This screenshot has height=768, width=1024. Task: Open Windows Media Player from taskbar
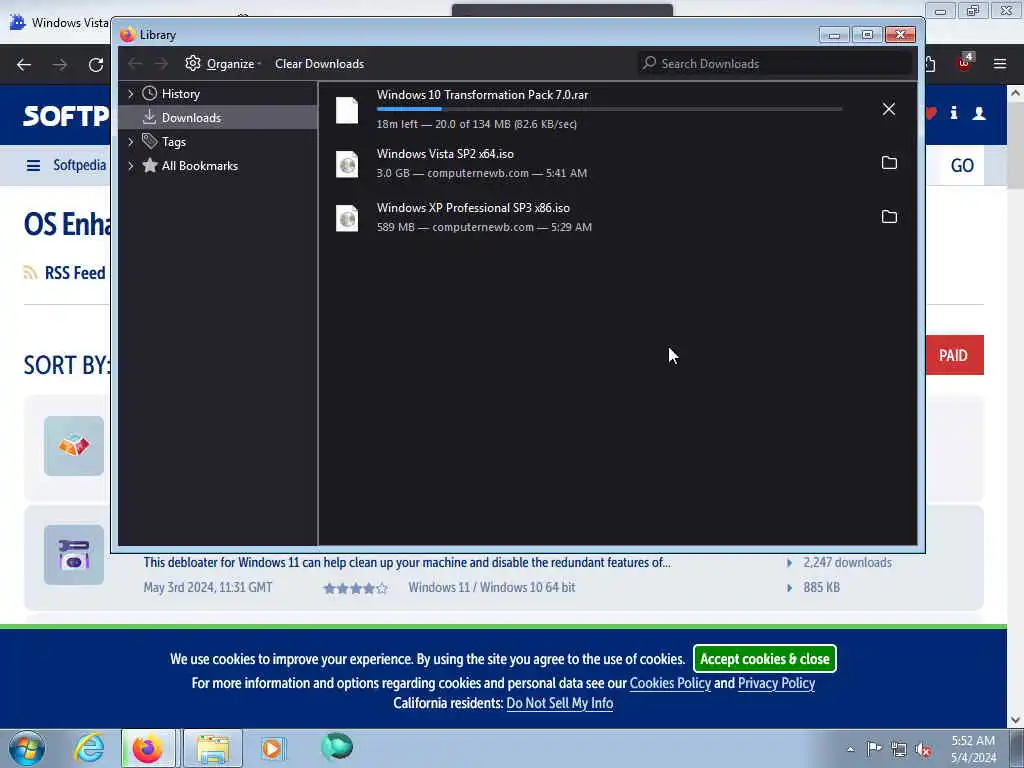point(272,748)
